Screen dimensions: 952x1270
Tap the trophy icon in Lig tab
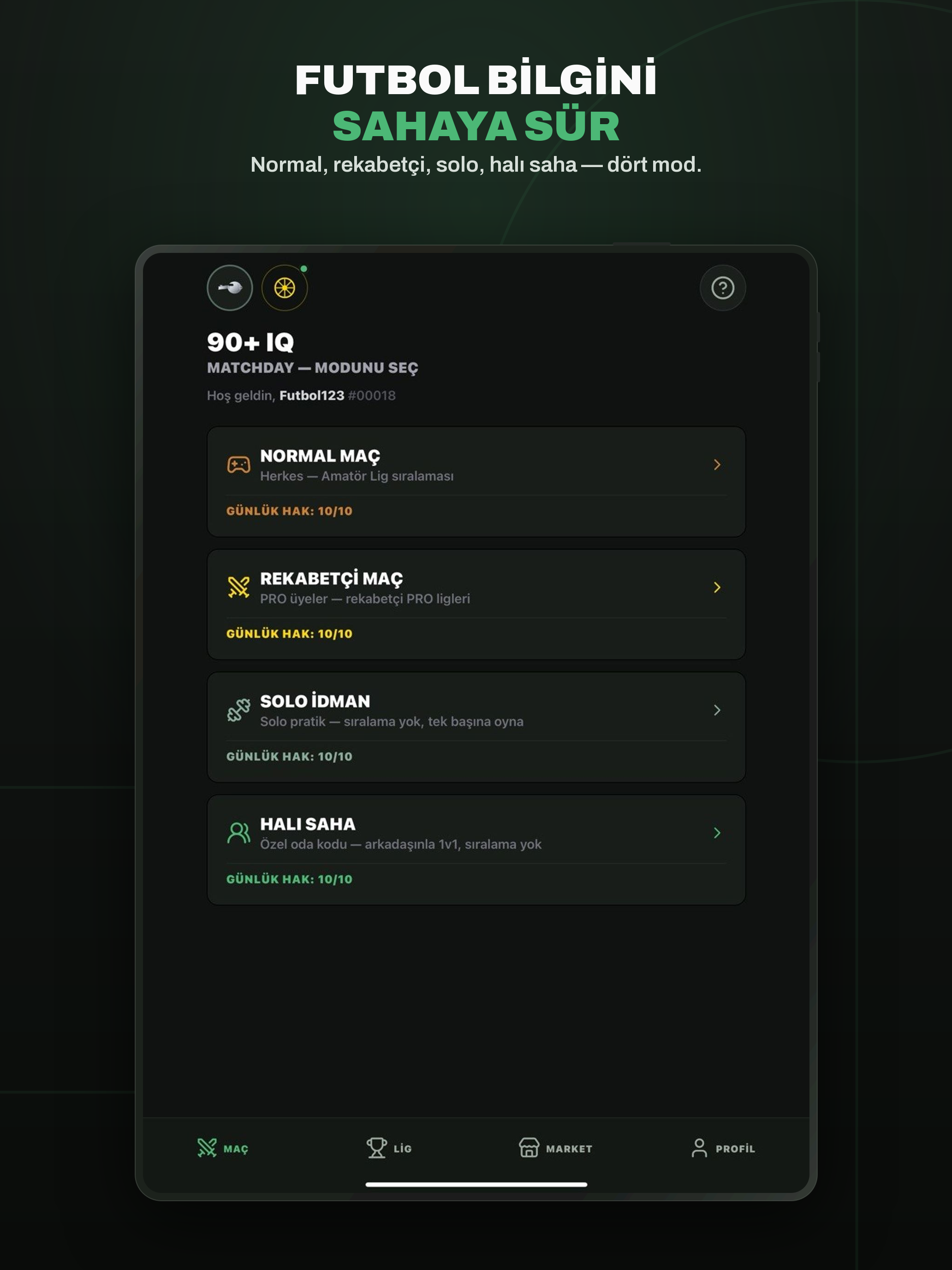(376, 1148)
